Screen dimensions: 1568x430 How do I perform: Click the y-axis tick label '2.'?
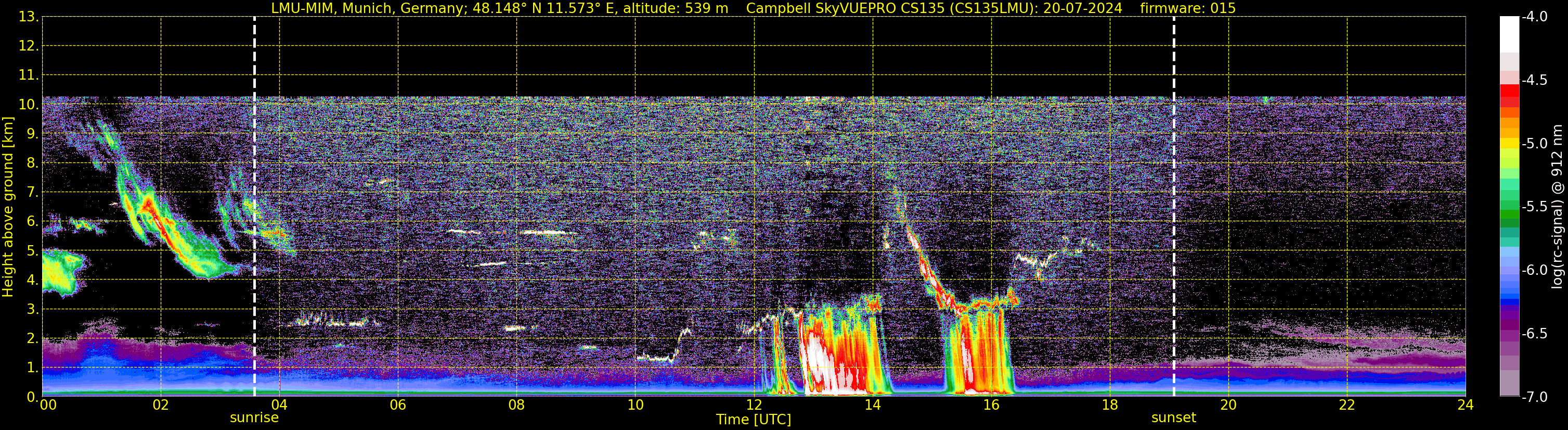point(33,339)
